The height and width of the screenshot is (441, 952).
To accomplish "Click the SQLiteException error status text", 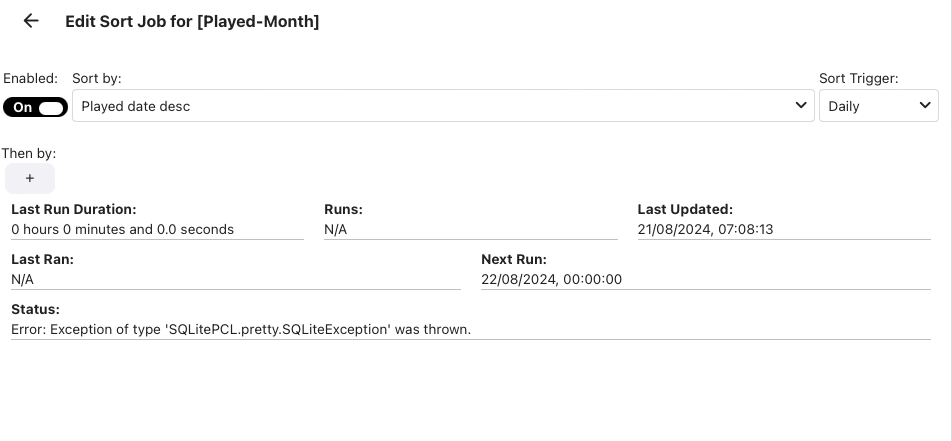I will click(241, 329).
